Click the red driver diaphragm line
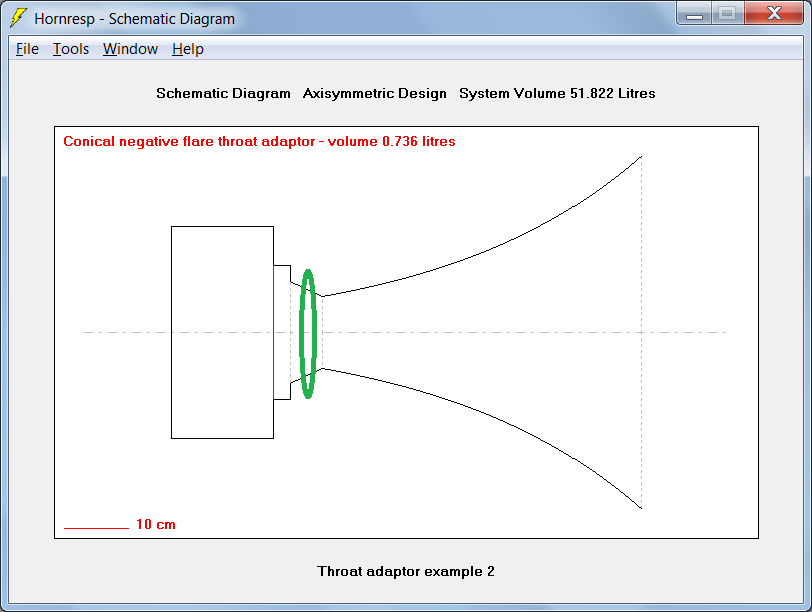The image size is (812, 612). [274, 332]
